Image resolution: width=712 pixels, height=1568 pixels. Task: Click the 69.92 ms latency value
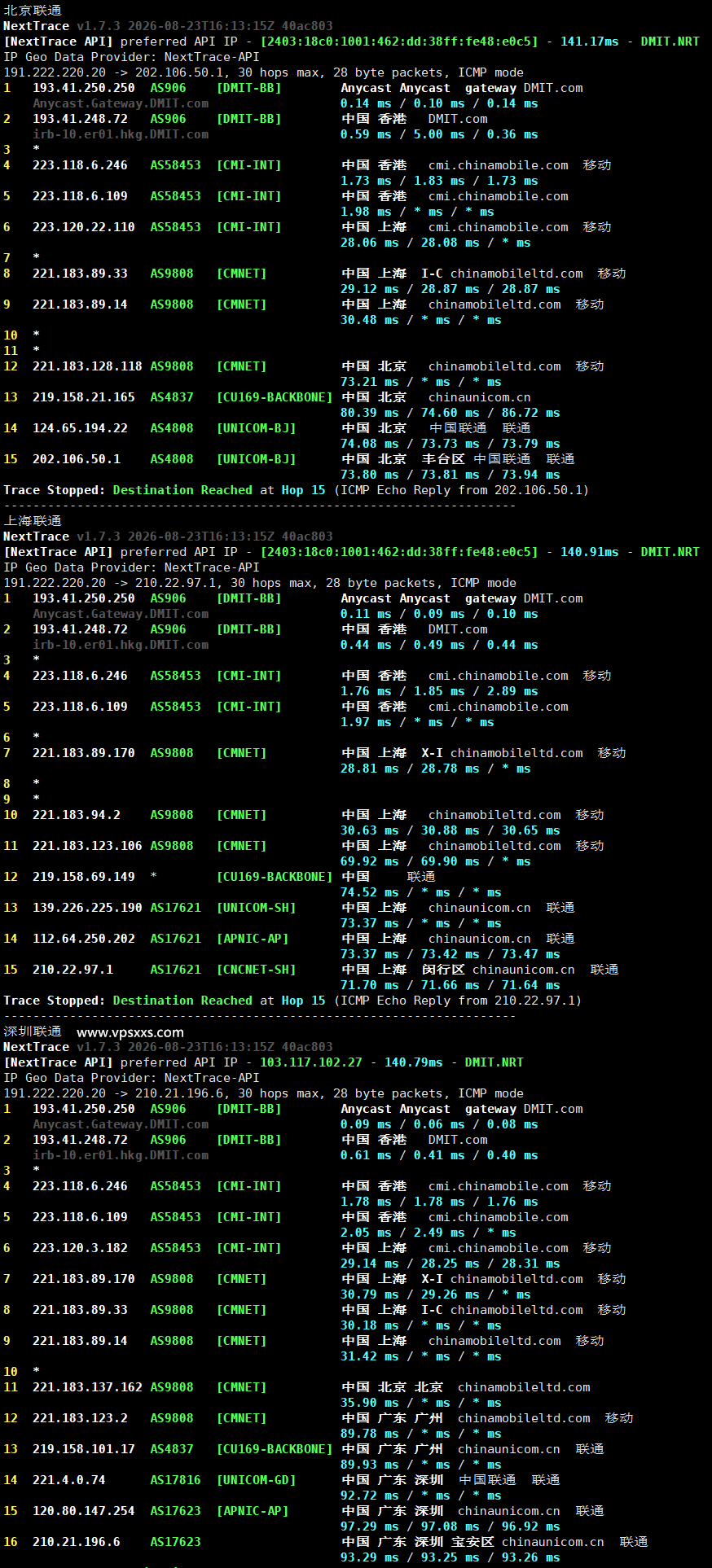coord(370,861)
